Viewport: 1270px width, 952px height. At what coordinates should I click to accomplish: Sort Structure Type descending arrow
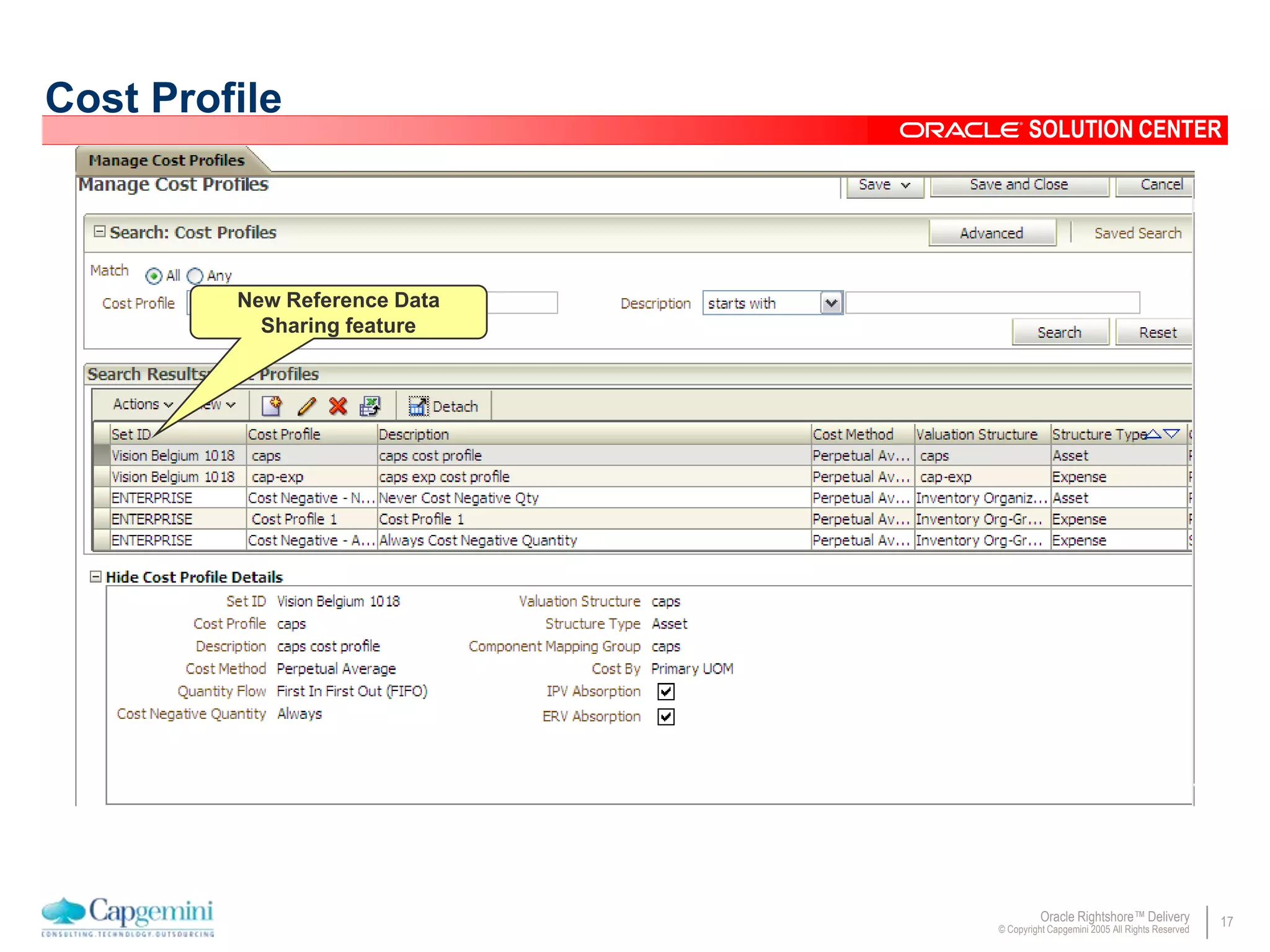[x=1171, y=434]
